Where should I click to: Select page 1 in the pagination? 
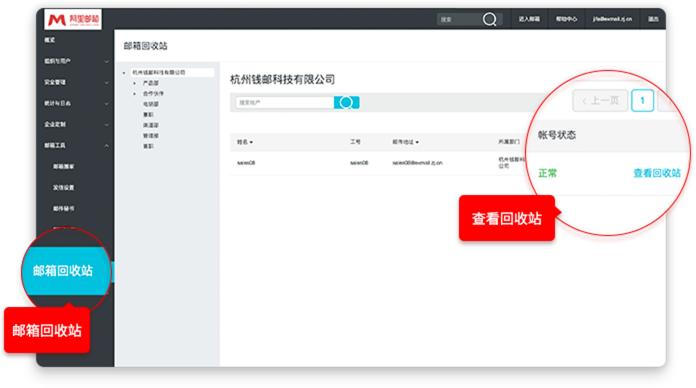coord(642,101)
